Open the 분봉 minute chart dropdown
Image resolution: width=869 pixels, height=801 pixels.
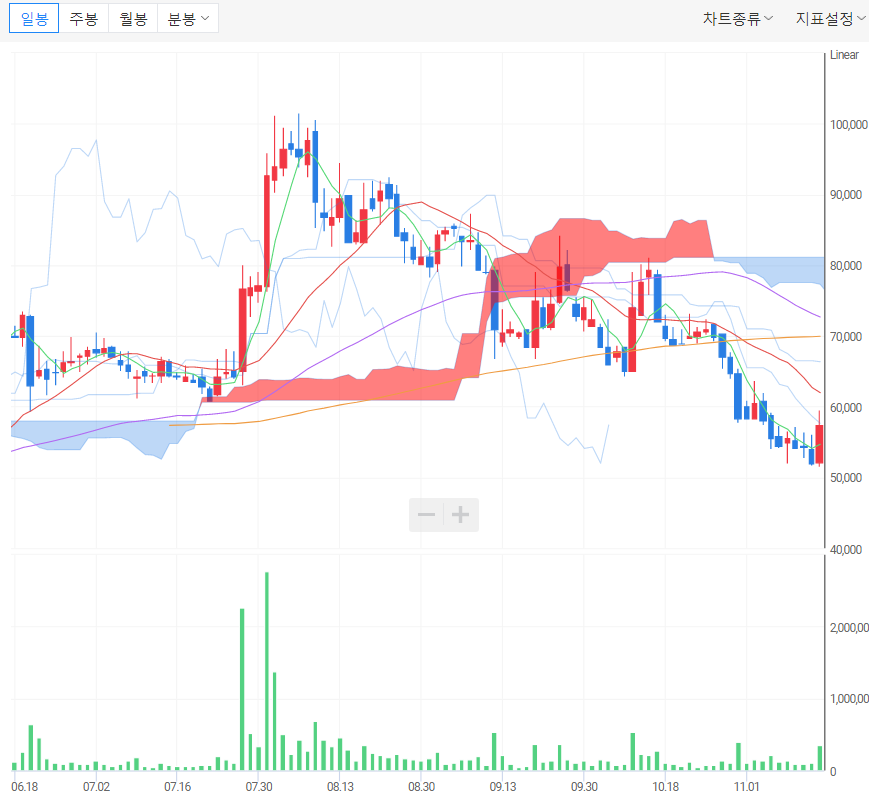(188, 18)
